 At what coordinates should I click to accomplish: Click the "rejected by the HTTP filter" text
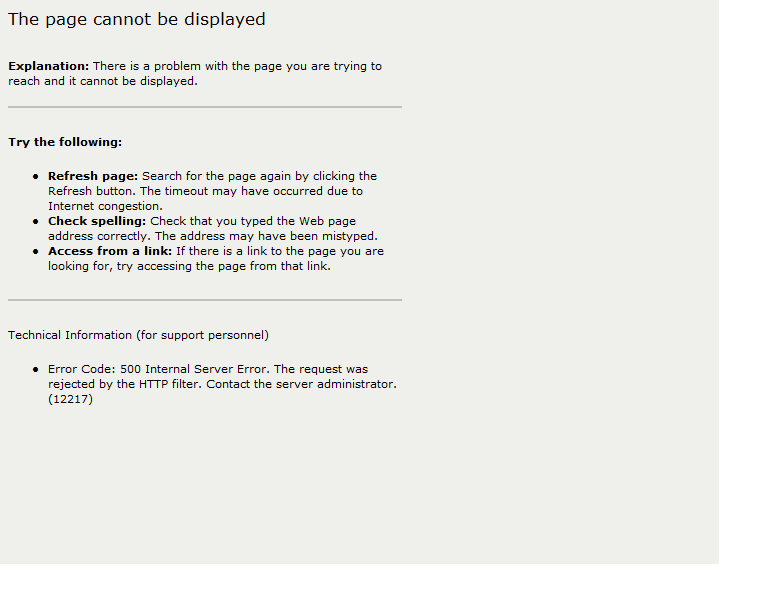pos(125,384)
